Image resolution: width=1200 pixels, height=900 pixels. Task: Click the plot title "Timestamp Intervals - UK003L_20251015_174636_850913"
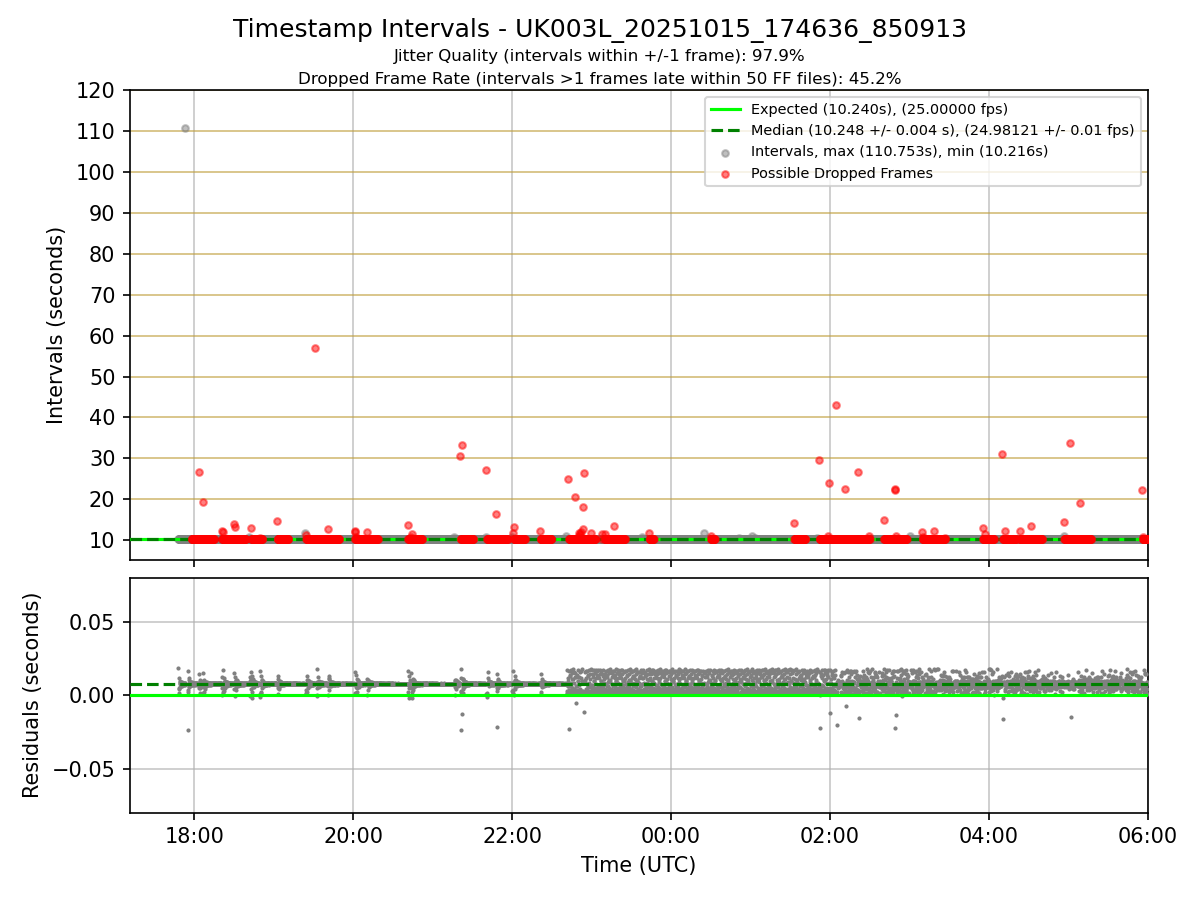coord(600,29)
